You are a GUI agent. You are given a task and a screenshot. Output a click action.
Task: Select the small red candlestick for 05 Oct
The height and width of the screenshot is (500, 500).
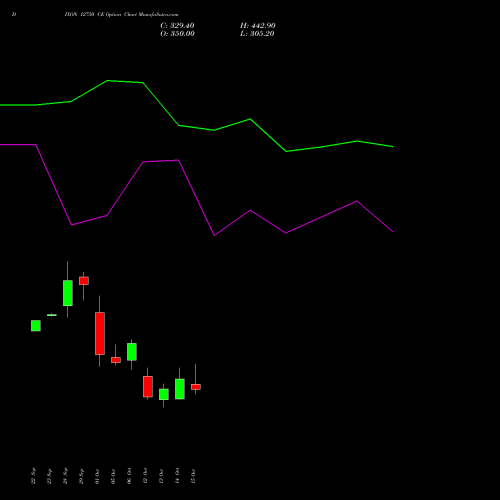[116, 360]
